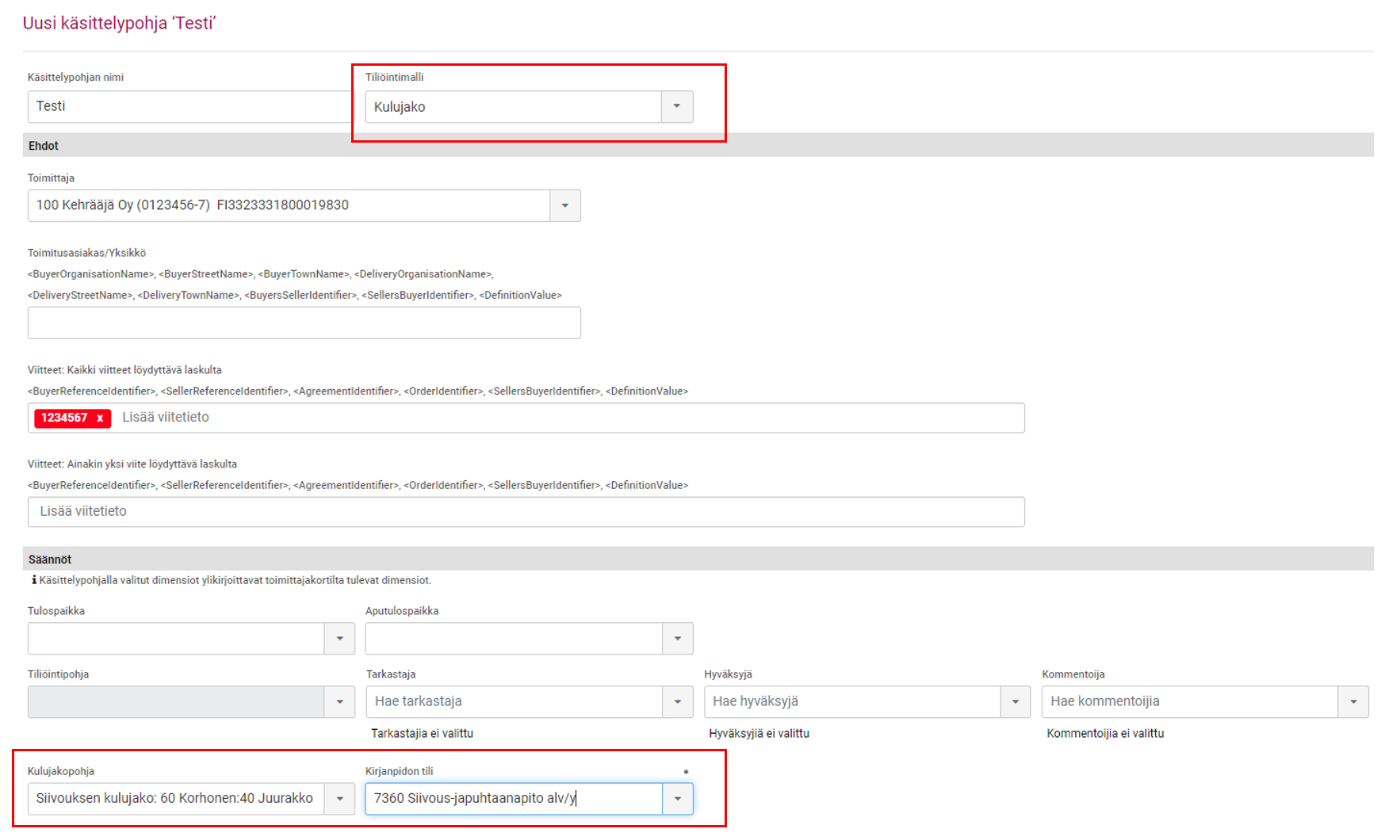Open the Hyväksyjä dropdown arrow
1400x840 pixels.
tap(1015, 702)
